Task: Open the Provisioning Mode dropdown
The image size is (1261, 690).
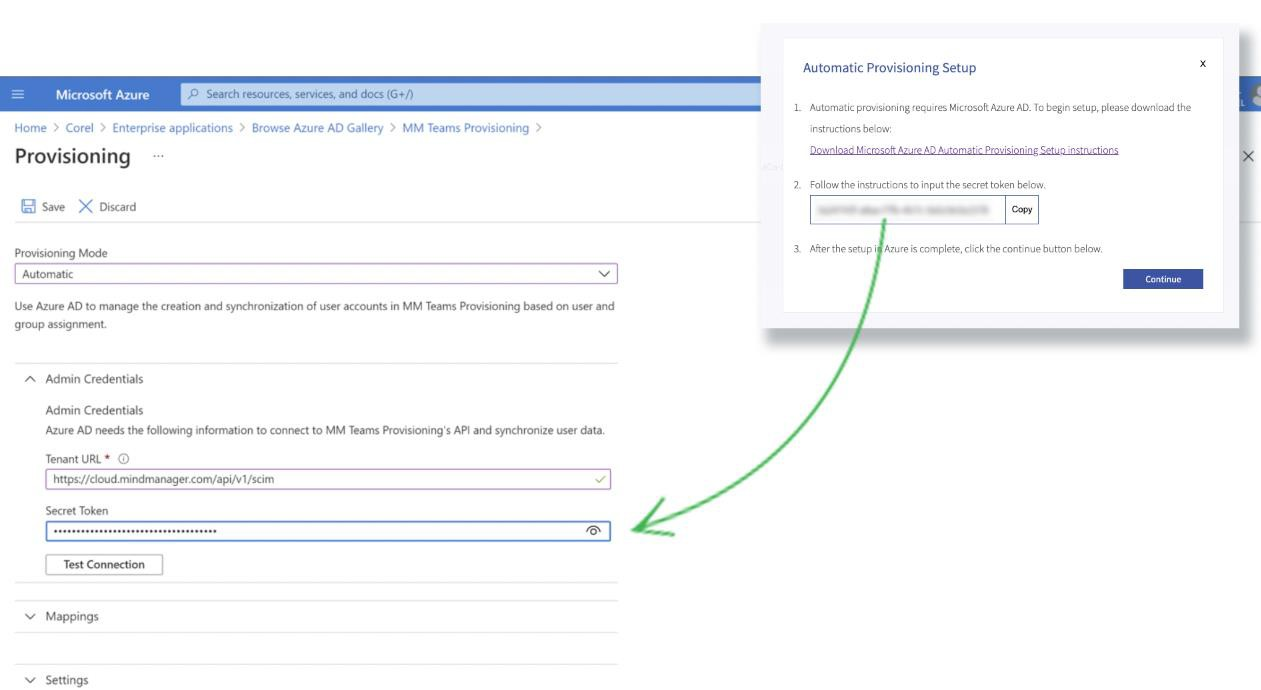Action: coord(316,274)
